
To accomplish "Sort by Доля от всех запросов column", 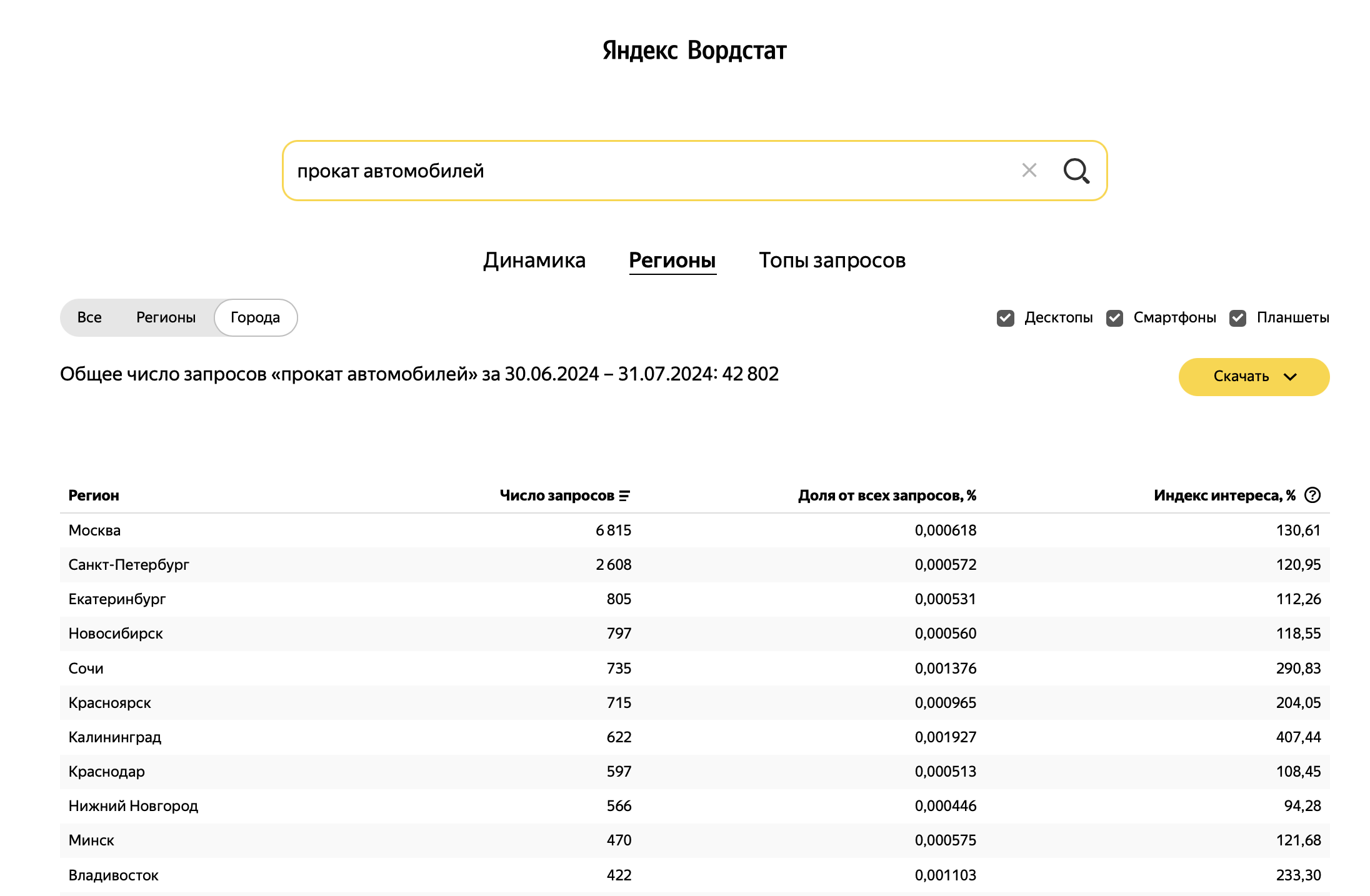I will click(886, 495).
